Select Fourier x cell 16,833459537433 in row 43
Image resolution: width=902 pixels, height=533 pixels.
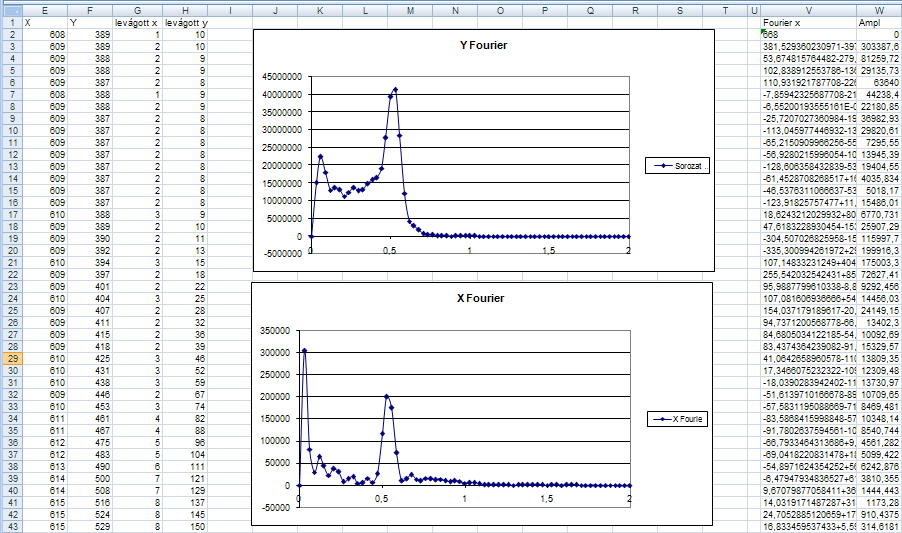pos(809,527)
